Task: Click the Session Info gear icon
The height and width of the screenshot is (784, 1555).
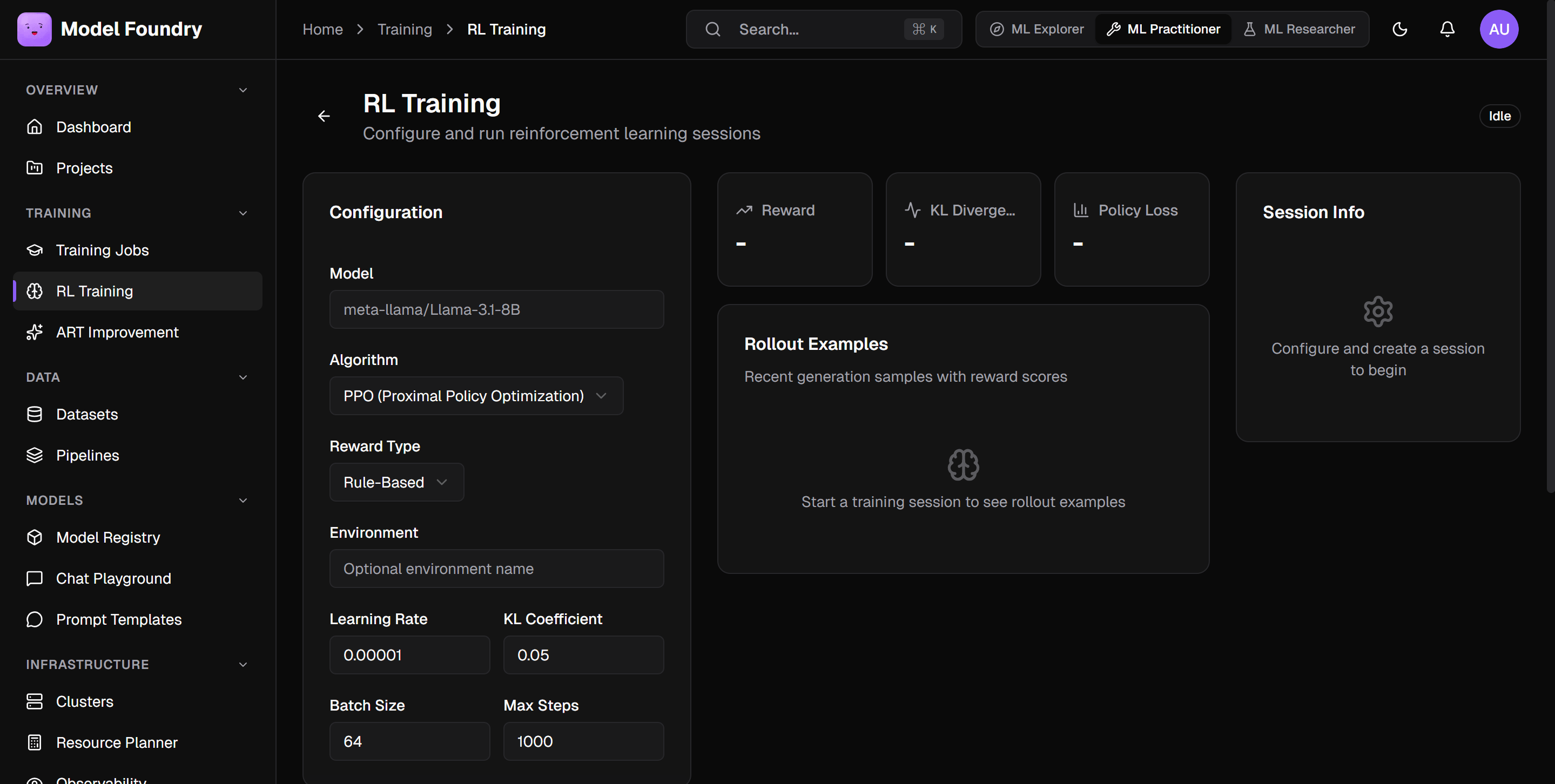Action: coord(1378,312)
